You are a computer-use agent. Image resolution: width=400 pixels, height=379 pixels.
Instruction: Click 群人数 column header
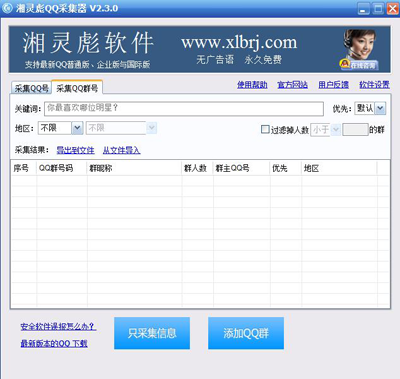tap(197, 168)
